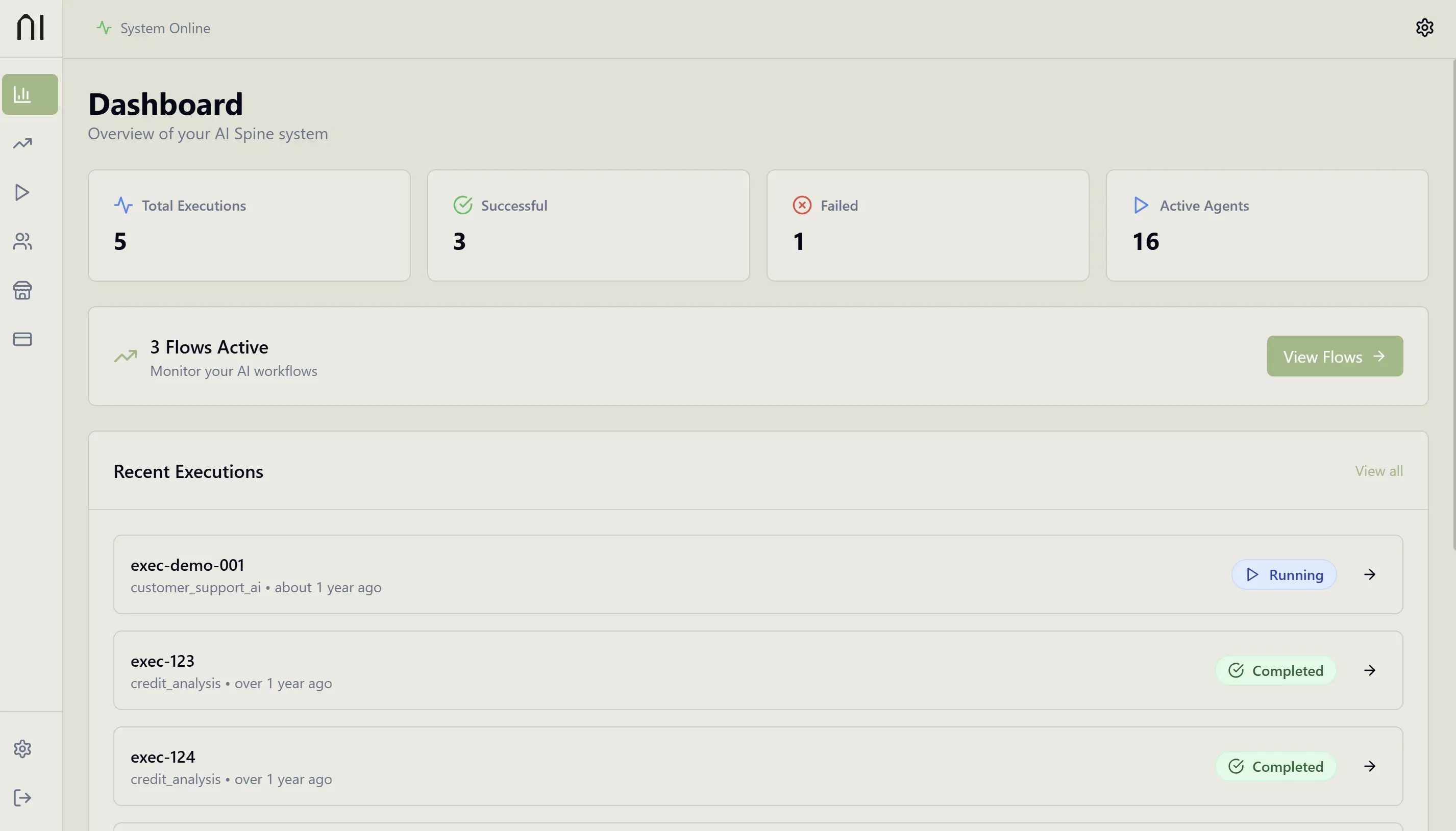The height and width of the screenshot is (831, 1456).
Task: Click customer_support_ai • about 1 year ago text
Action: click(256, 587)
